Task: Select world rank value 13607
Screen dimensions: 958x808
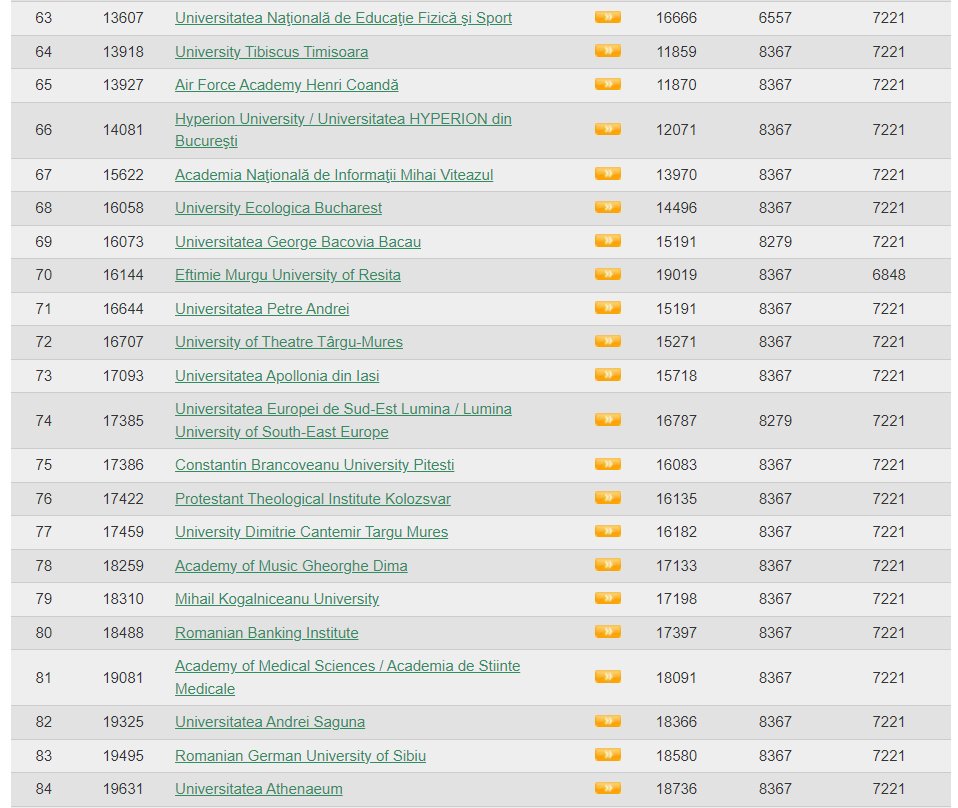Action: click(x=123, y=18)
